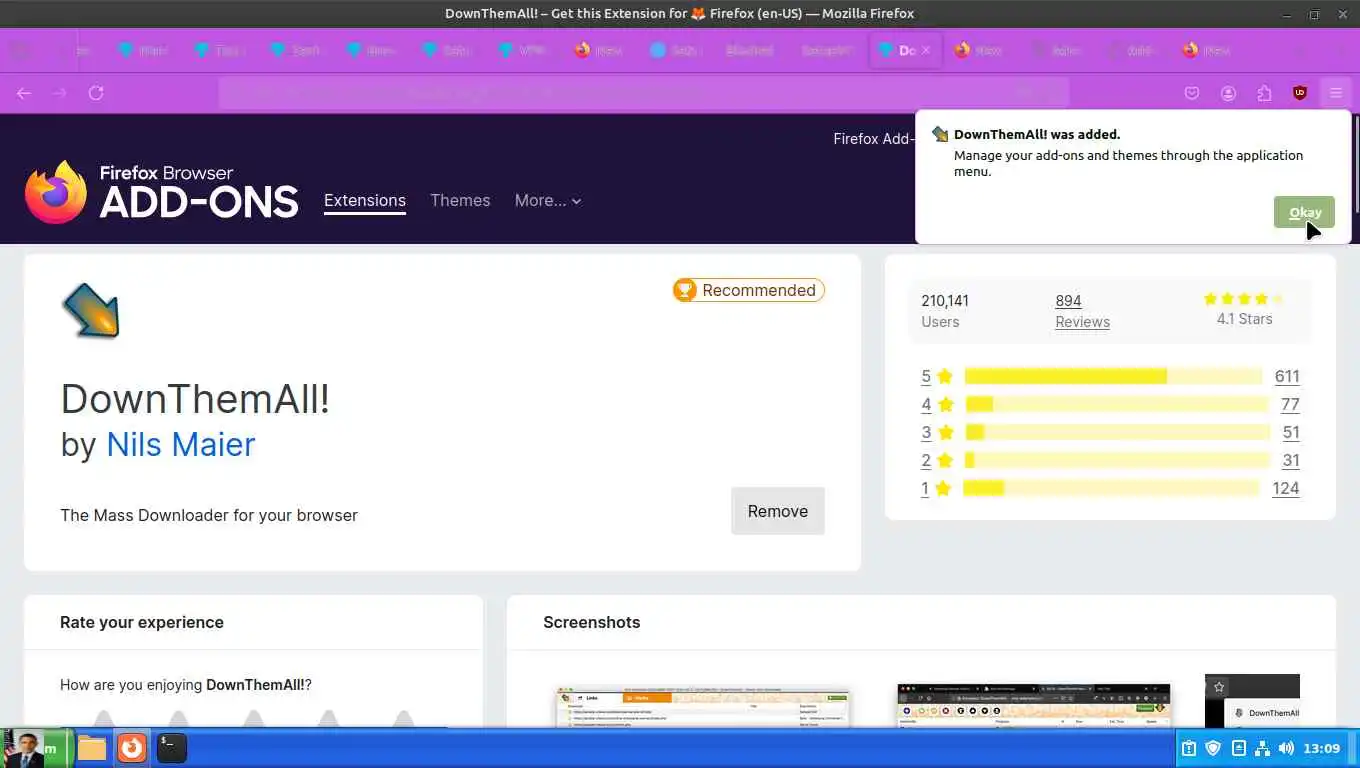Click the Remove button
The width and height of the screenshot is (1360, 768).
[x=778, y=511]
